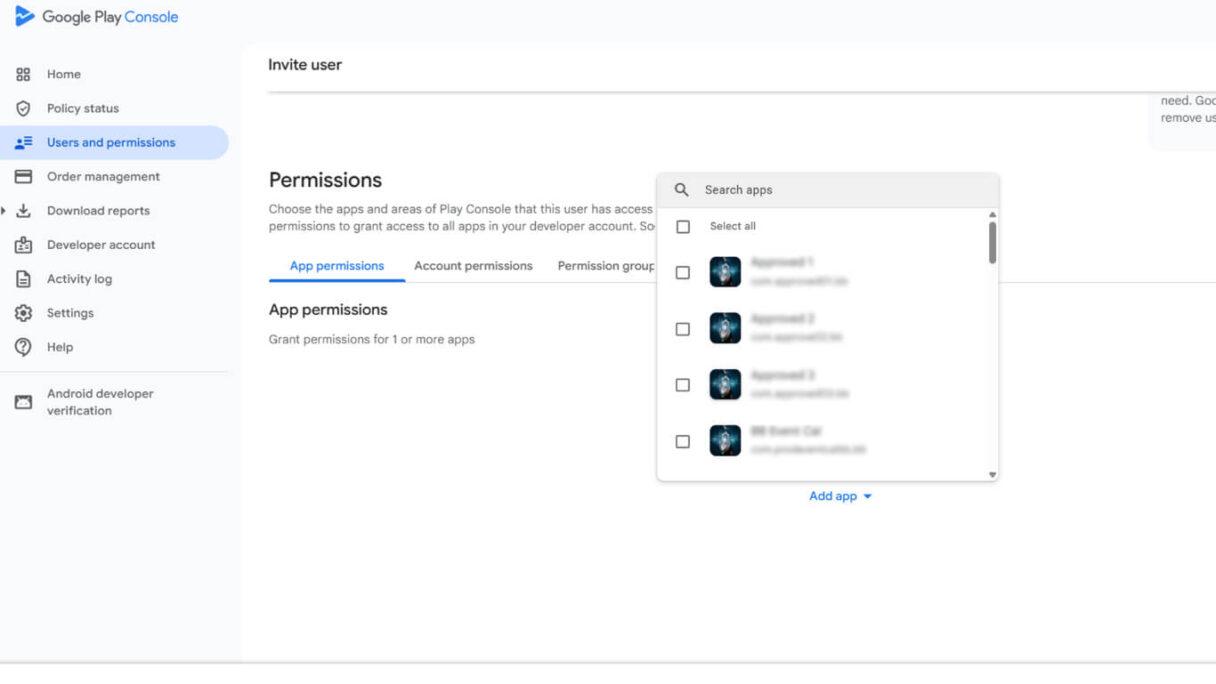Expand the Download reports submenu arrow
Screen dimensions: 1216x684
coord(4,211)
